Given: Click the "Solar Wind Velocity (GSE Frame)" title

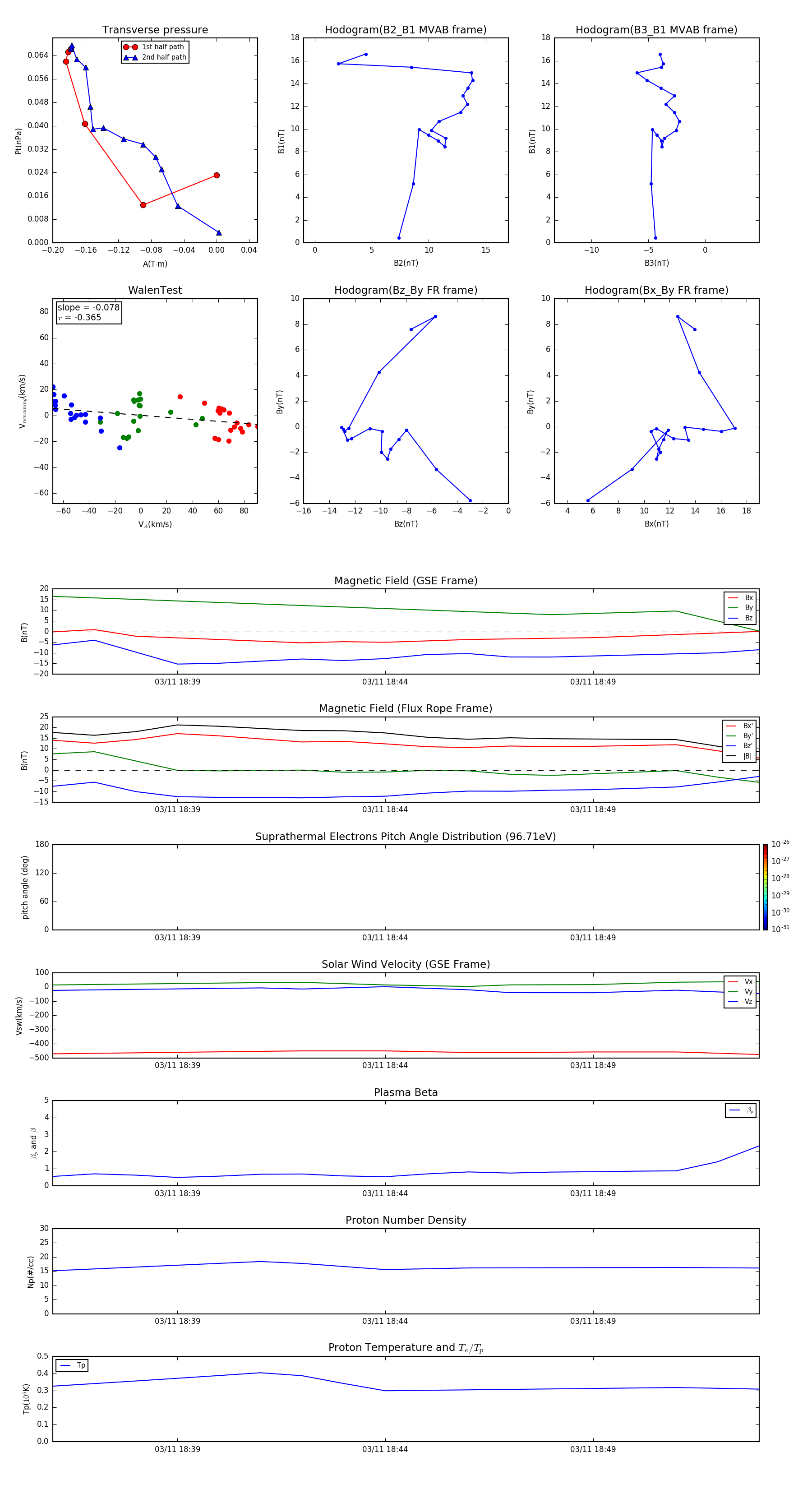Looking at the screenshot, I should 406,964.
